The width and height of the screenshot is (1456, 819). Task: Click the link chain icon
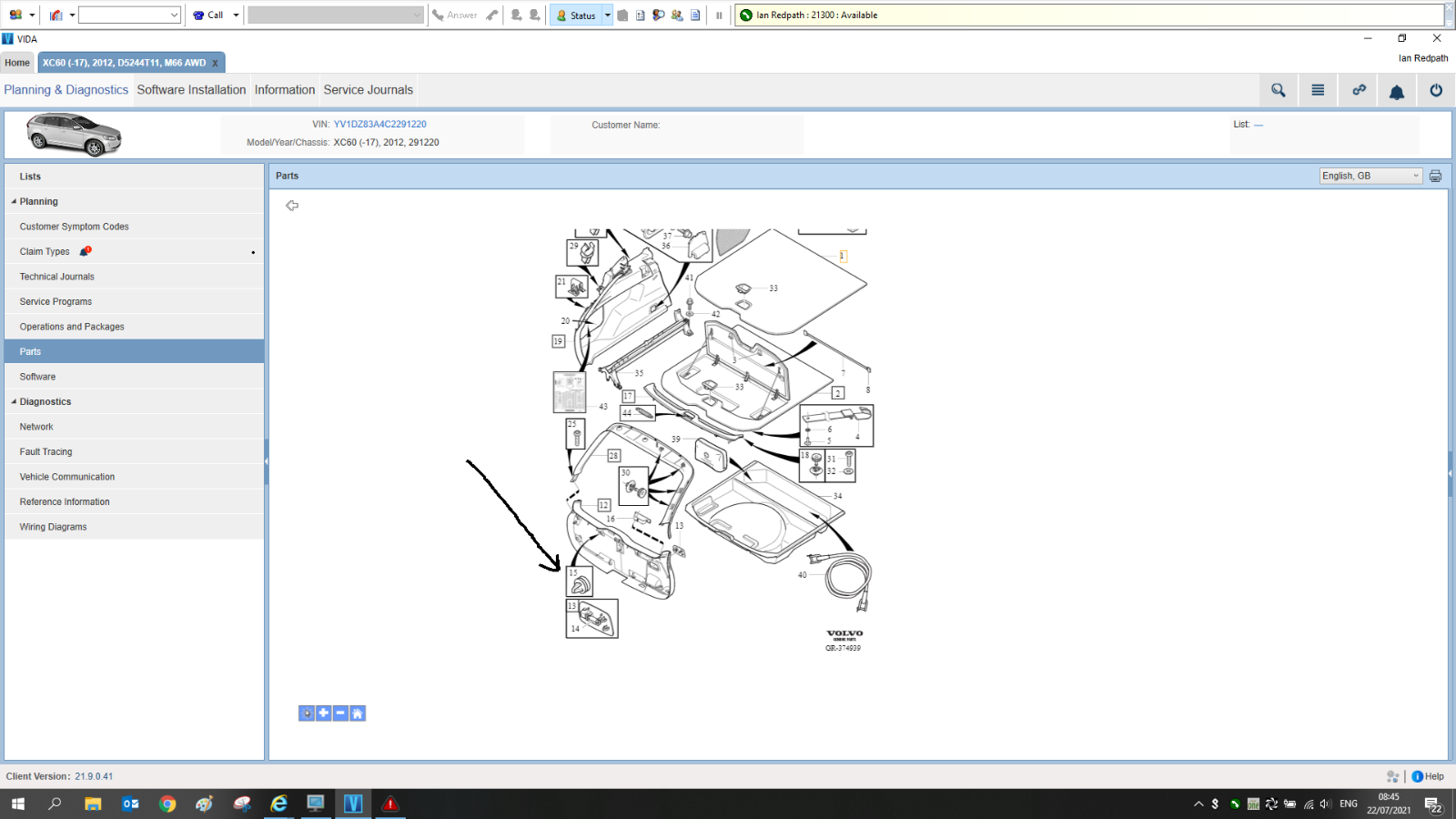[1359, 90]
